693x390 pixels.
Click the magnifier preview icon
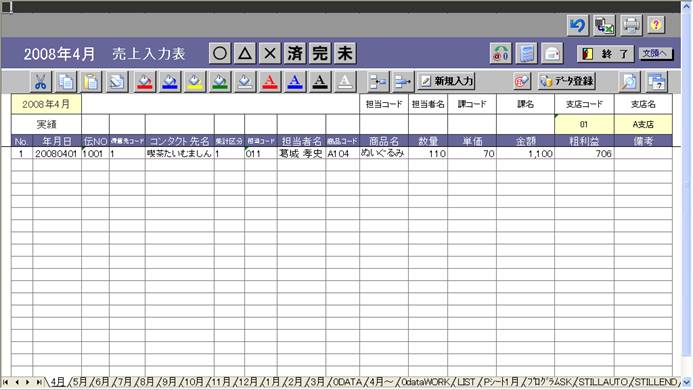[629, 82]
